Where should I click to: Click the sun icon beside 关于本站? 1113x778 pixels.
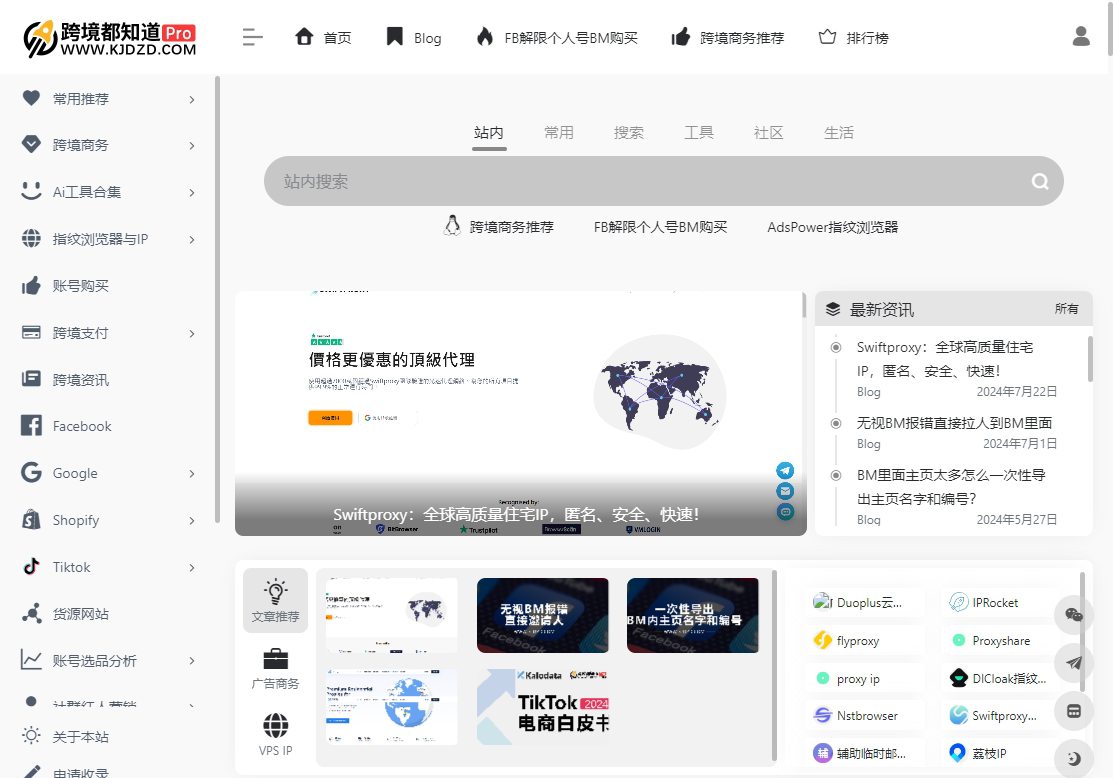point(31,735)
